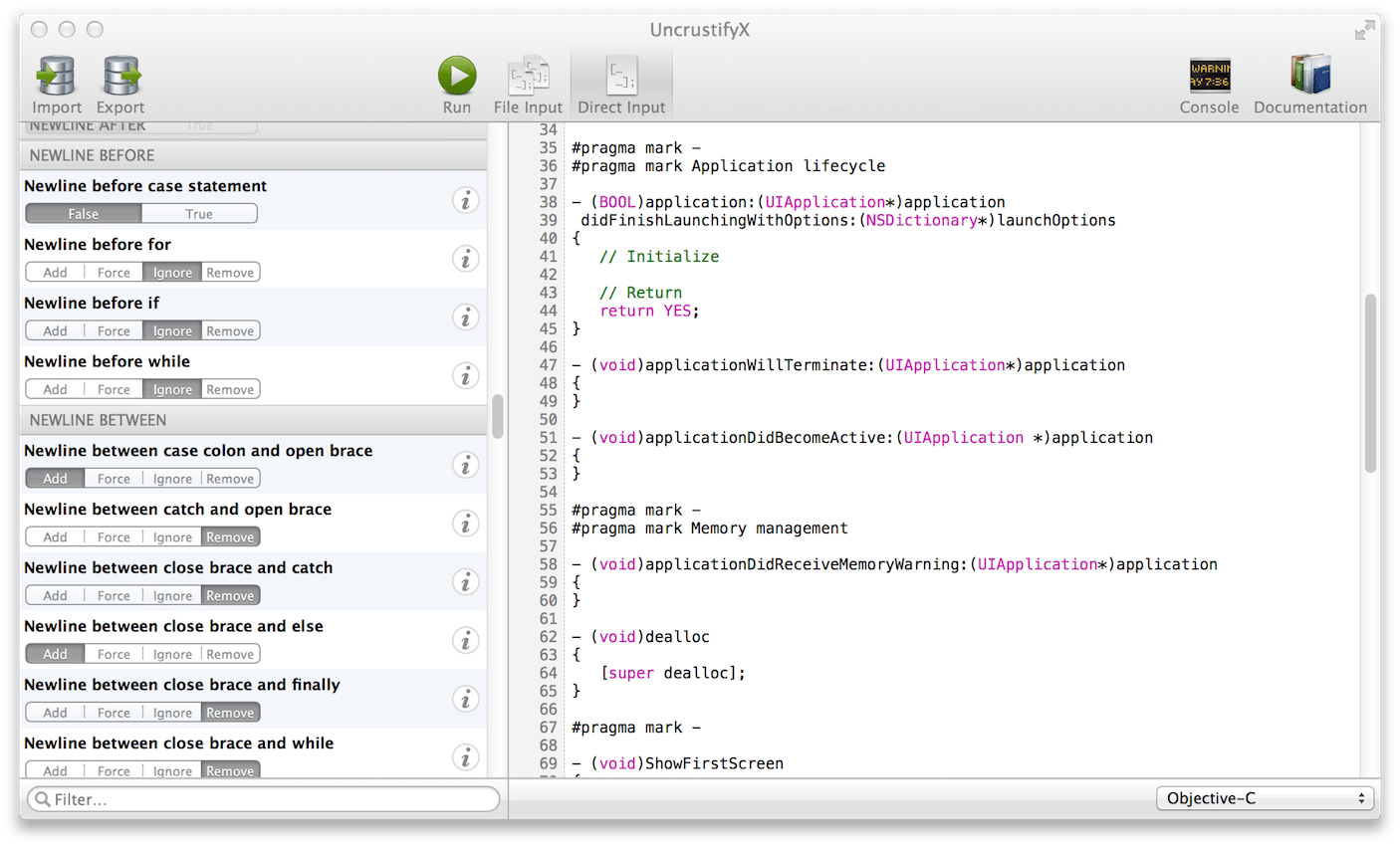Screen dimensions: 1400x847
Task: Set Newline before case statement to True
Action: (x=199, y=214)
